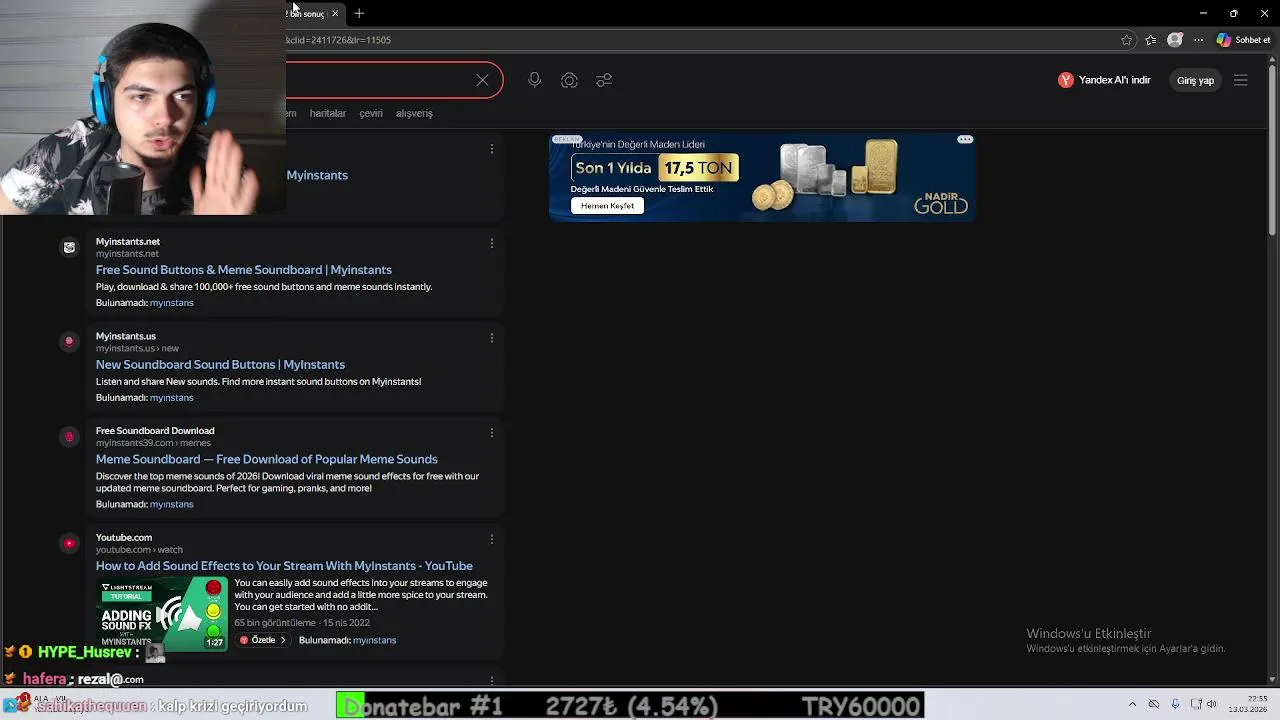Image resolution: width=1280 pixels, height=720 pixels.
Task: Close the current browser tab
Action: tap(335, 13)
